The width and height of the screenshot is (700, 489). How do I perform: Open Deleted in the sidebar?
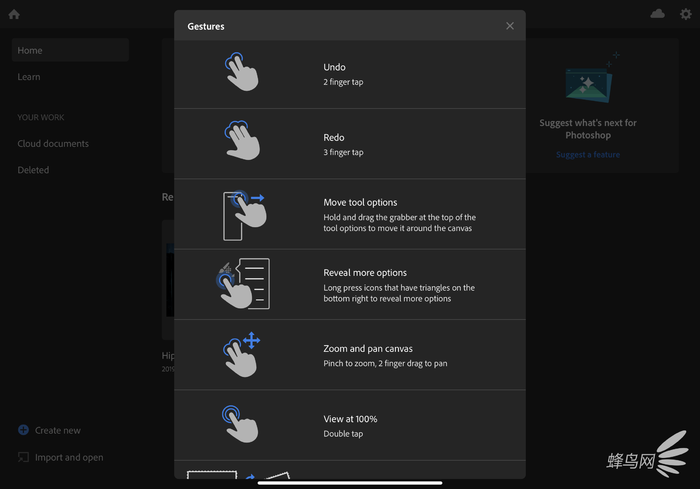33,170
